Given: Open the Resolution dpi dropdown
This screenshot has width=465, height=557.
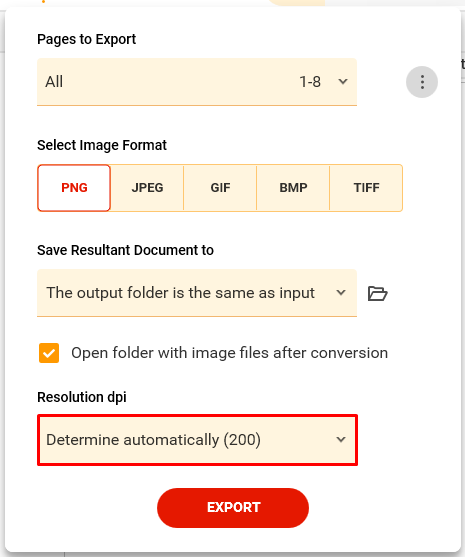Looking at the screenshot, I should pos(197,440).
